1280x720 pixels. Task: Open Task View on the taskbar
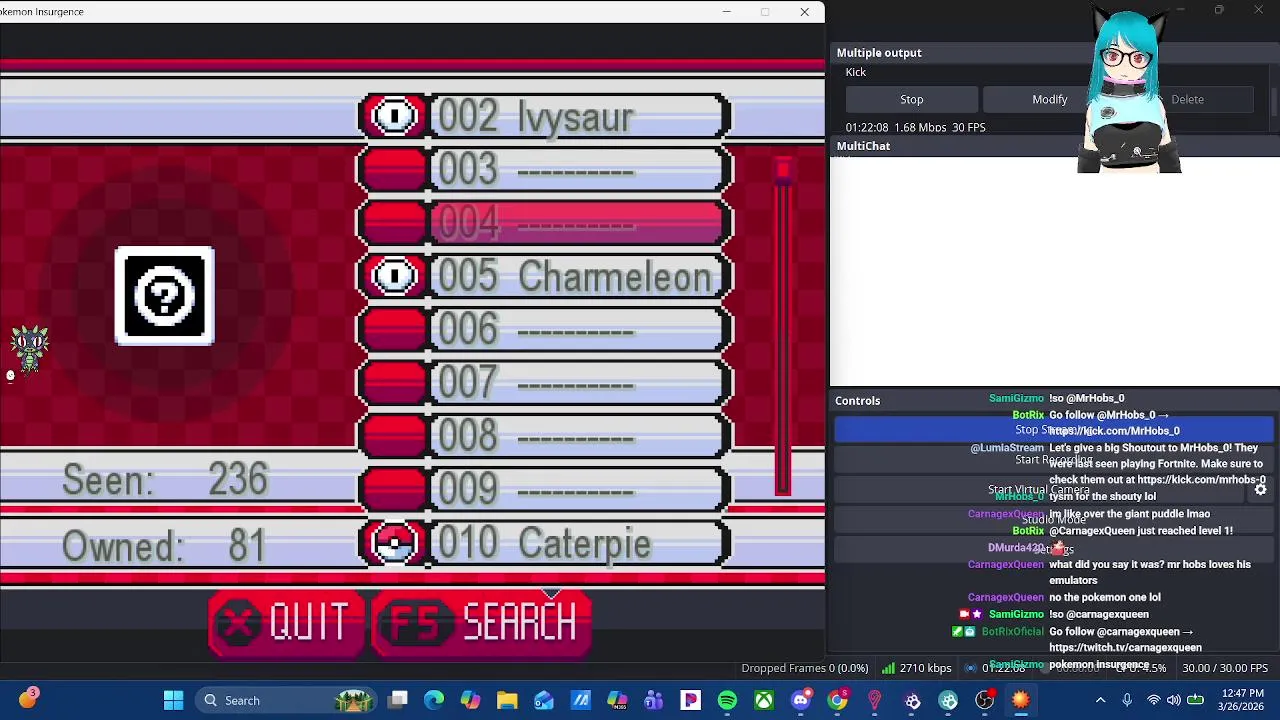398,700
